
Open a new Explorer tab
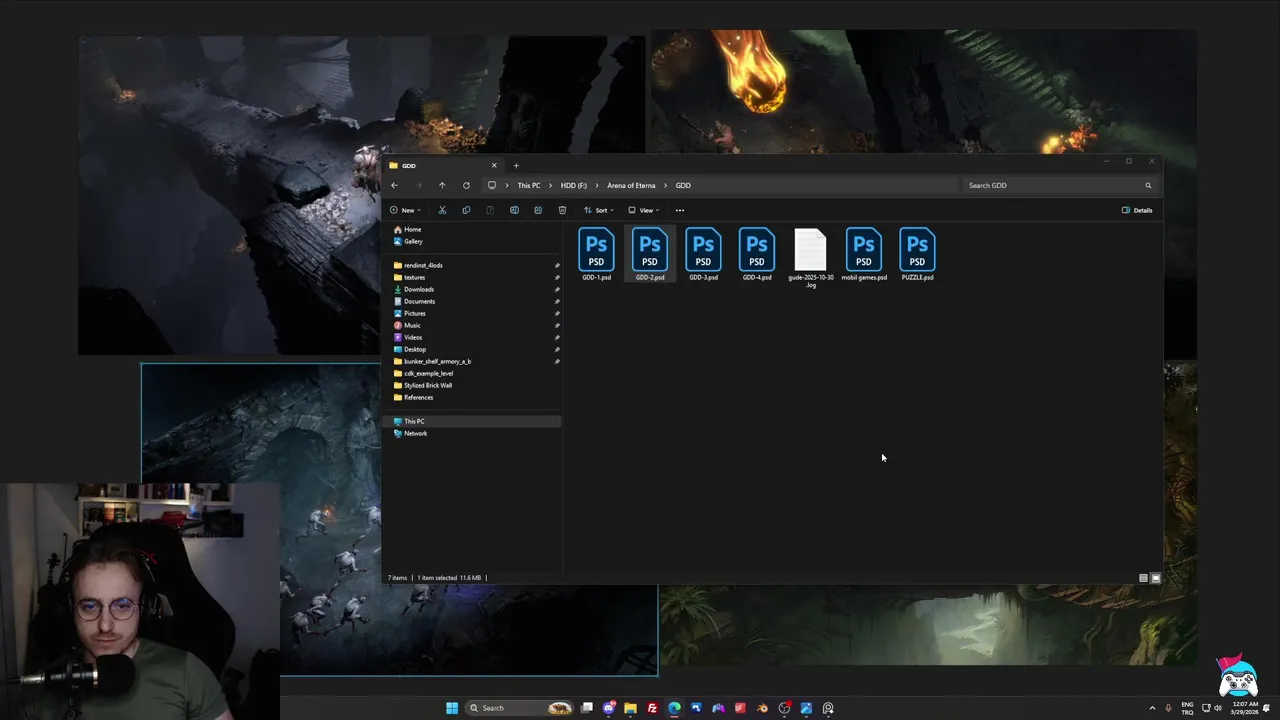[516, 165]
